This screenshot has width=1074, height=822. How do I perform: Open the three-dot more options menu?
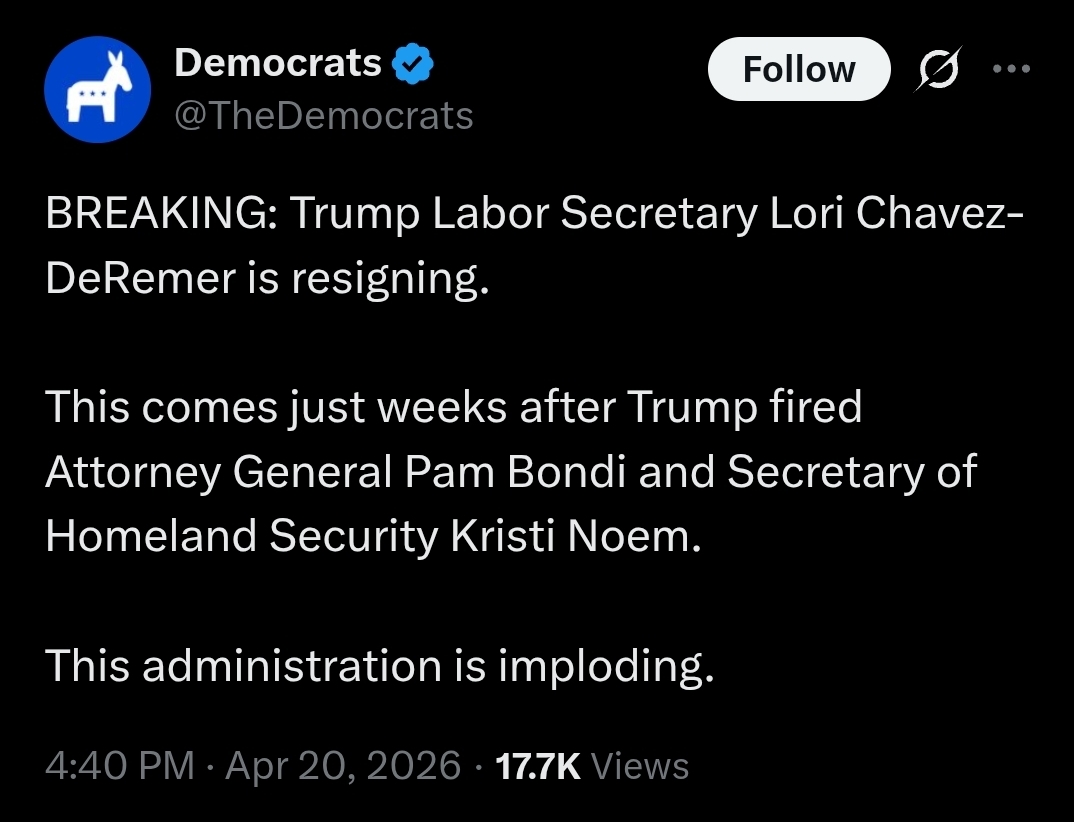pyautogui.click(x=1010, y=70)
